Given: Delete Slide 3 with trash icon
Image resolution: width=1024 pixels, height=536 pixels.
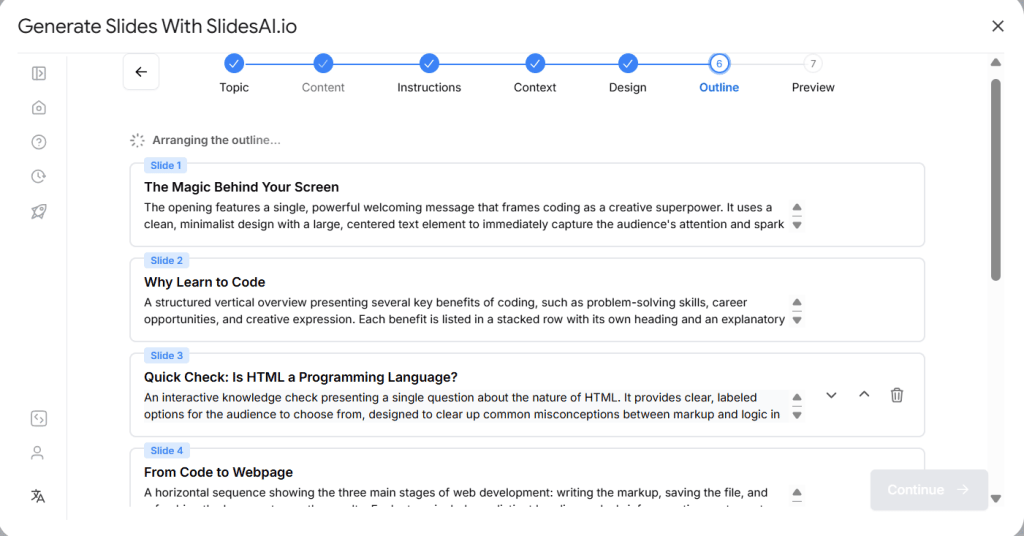Looking at the screenshot, I should click(897, 395).
